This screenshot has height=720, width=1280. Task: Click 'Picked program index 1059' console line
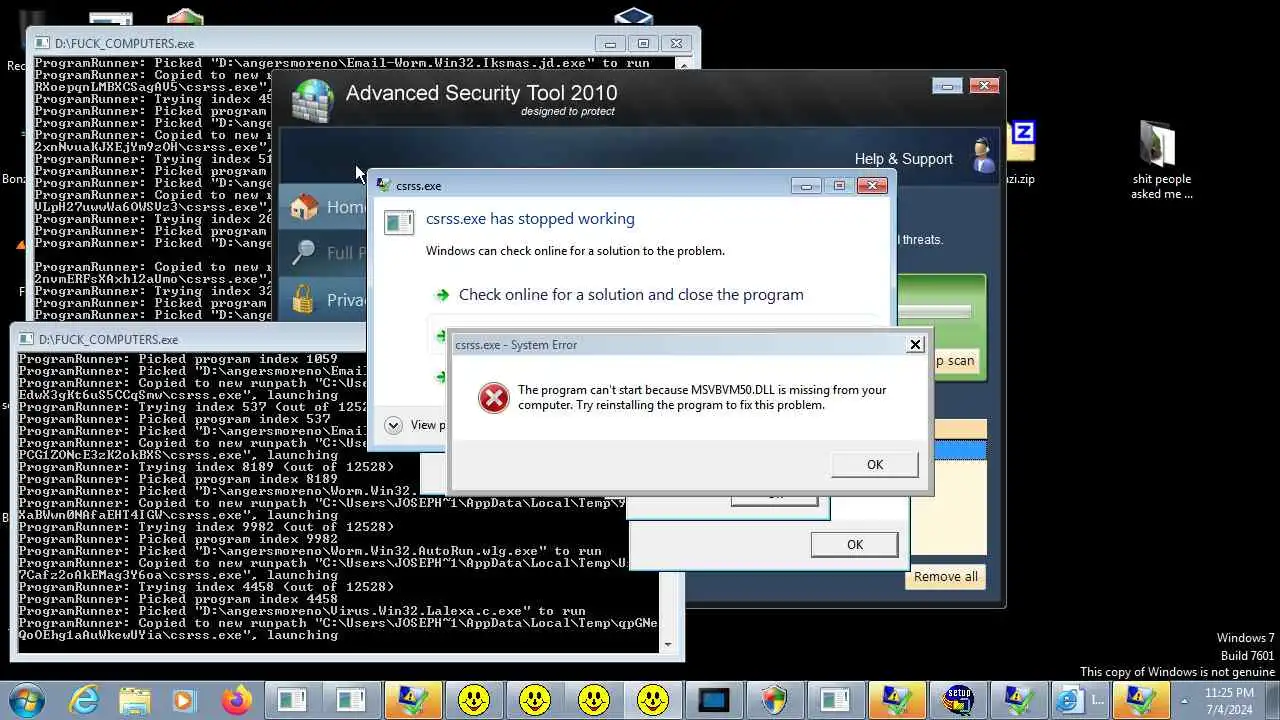(178, 359)
